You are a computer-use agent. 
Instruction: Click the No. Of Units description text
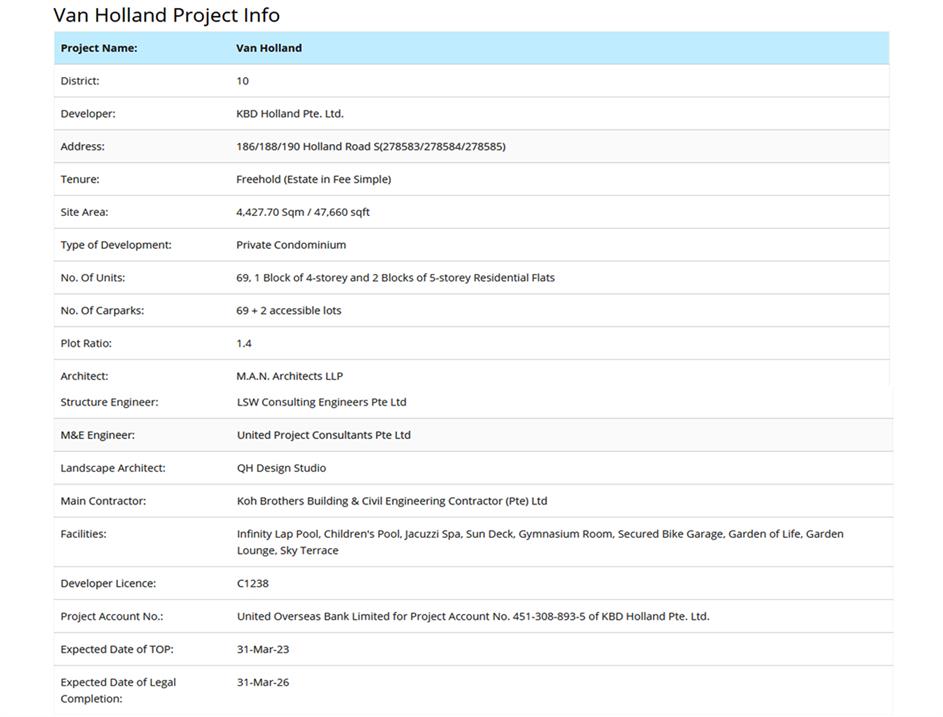[x=395, y=278]
